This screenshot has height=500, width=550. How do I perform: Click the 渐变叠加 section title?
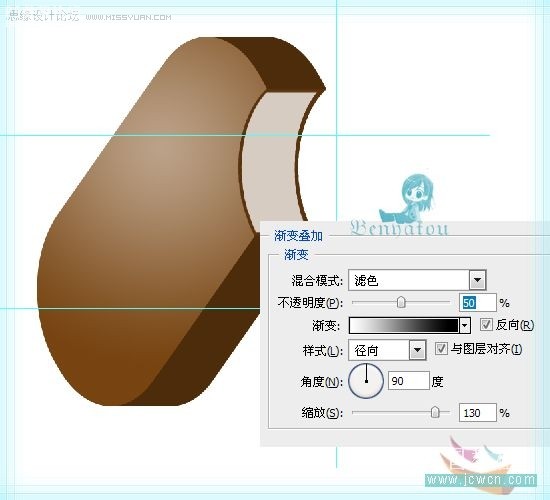(299, 236)
